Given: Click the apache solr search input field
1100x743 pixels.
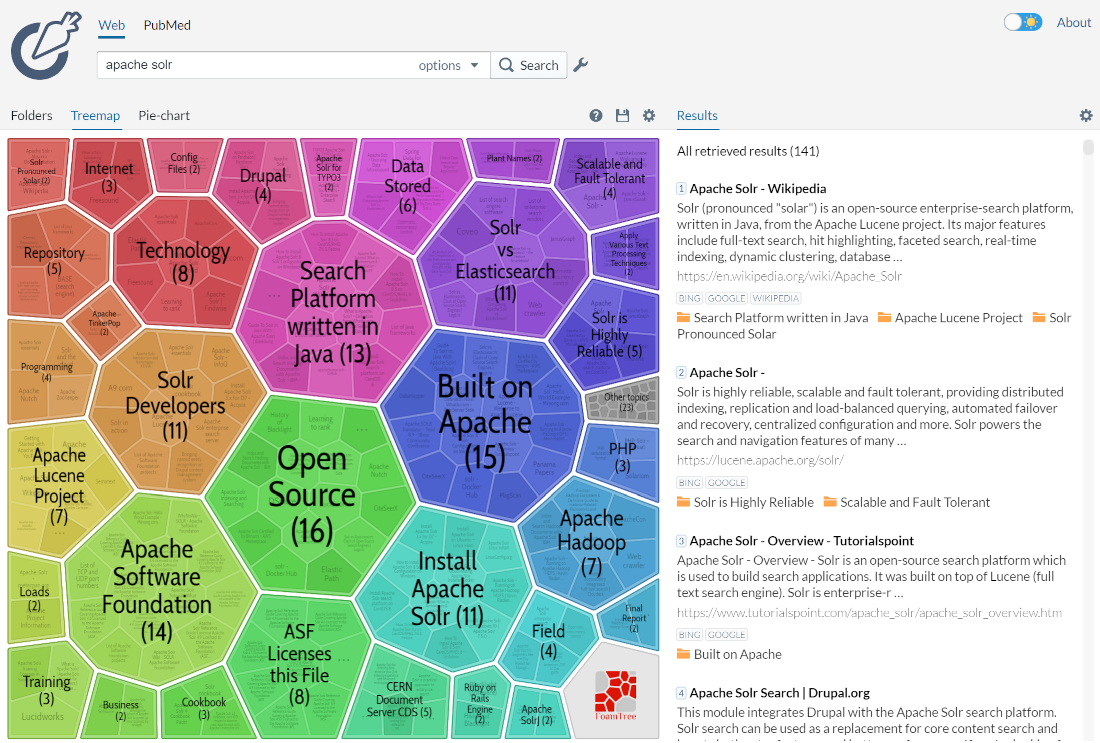Looking at the screenshot, I should [255, 65].
